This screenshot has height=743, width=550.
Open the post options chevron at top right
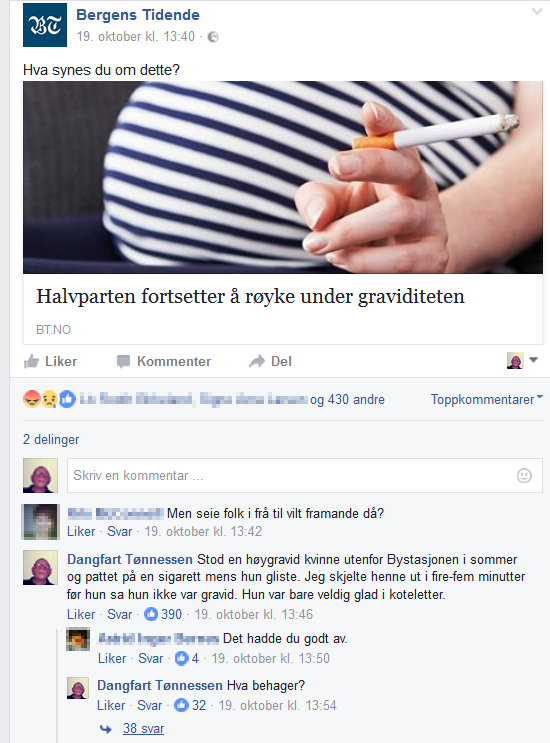(x=537, y=11)
